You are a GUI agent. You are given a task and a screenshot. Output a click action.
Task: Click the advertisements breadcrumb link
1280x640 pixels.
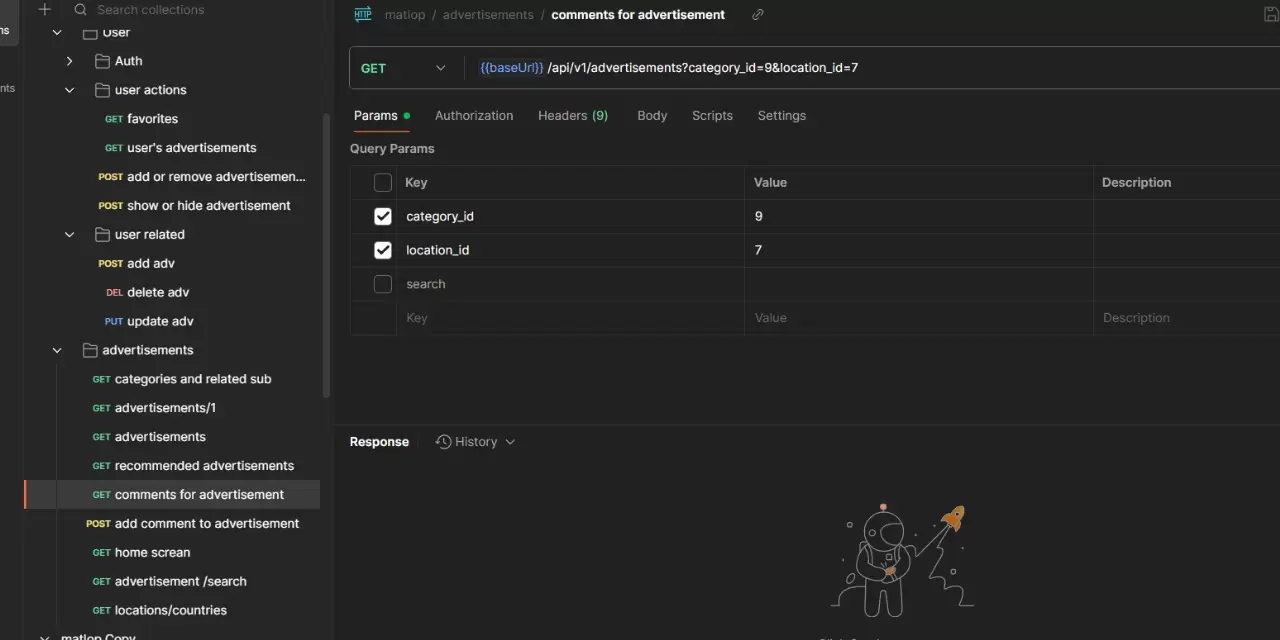tap(488, 15)
